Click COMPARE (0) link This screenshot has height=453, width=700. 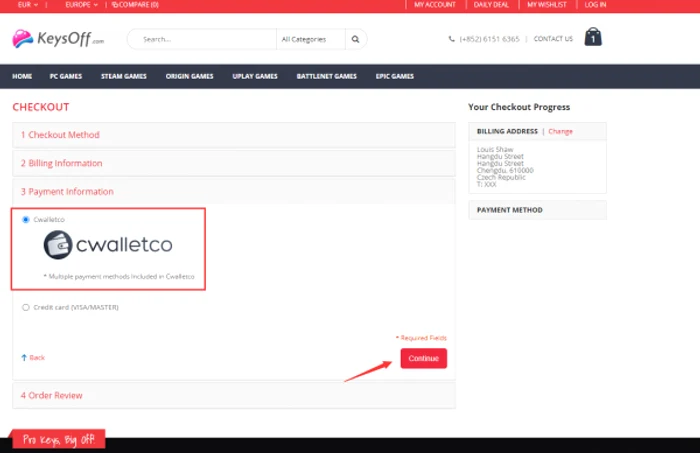(x=135, y=5)
